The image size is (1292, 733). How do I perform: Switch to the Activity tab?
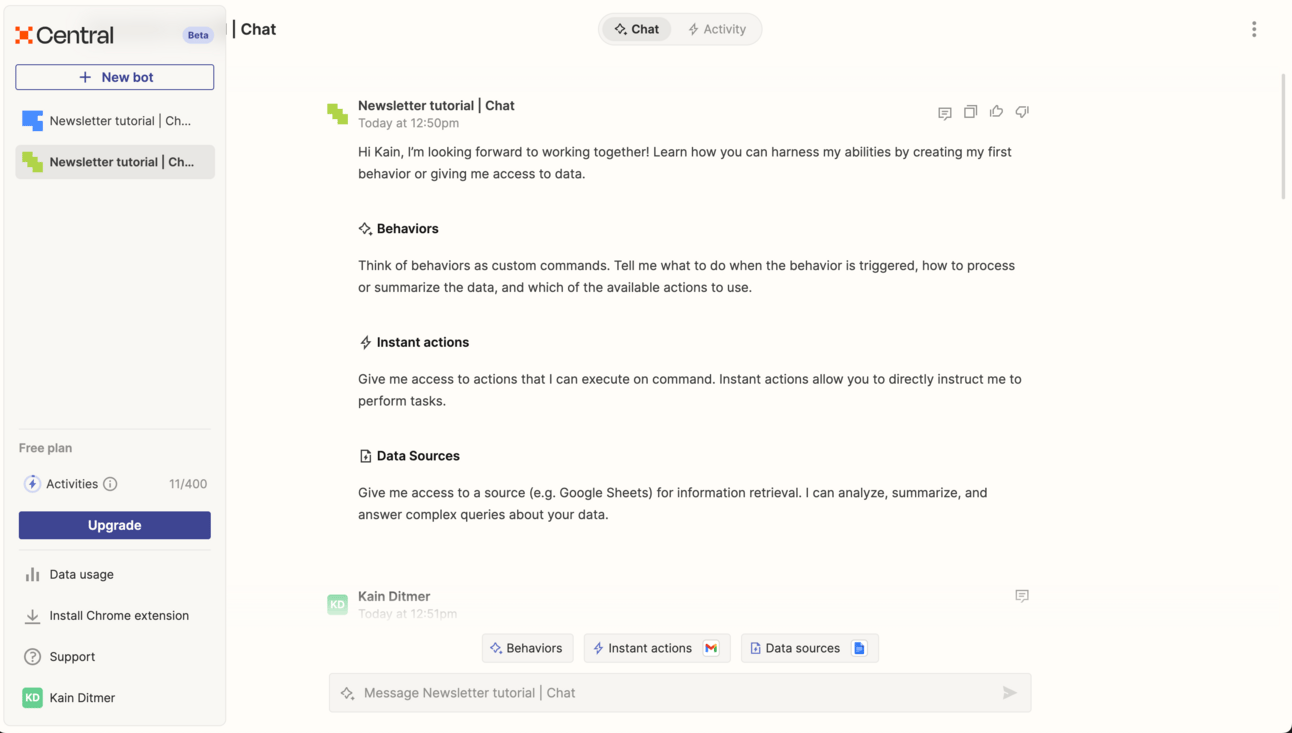click(x=717, y=29)
